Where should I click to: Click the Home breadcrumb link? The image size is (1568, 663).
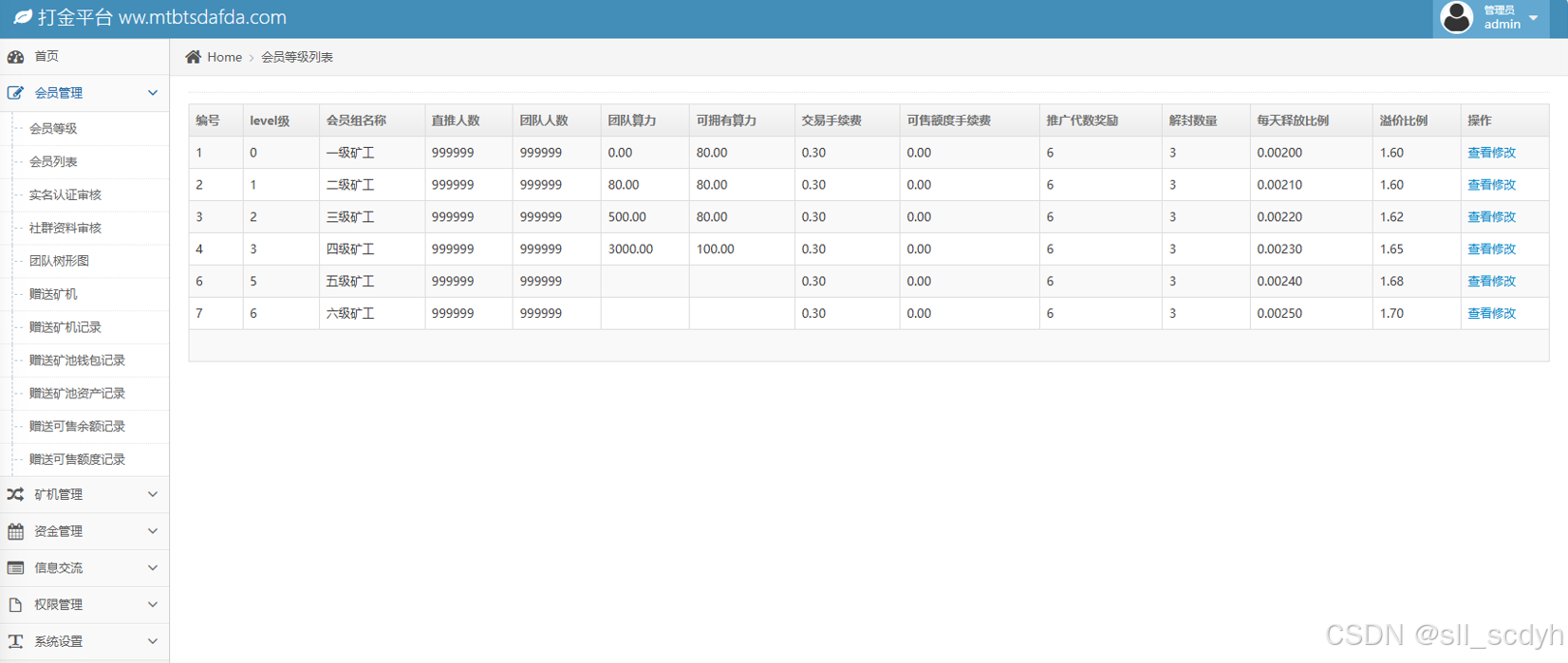coord(224,57)
